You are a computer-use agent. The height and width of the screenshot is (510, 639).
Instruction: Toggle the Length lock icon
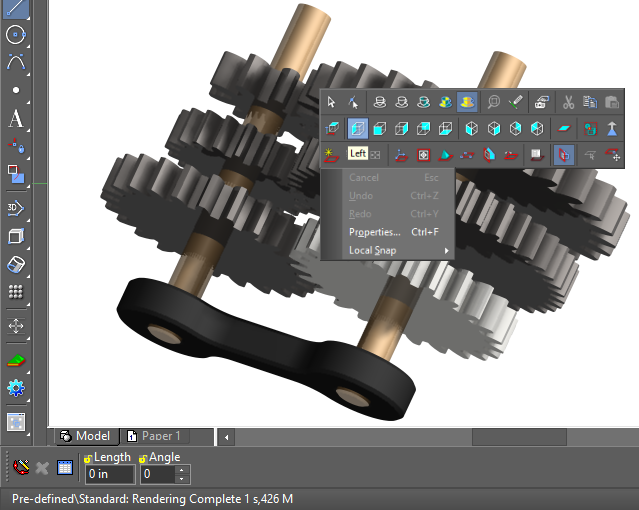click(88, 458)
